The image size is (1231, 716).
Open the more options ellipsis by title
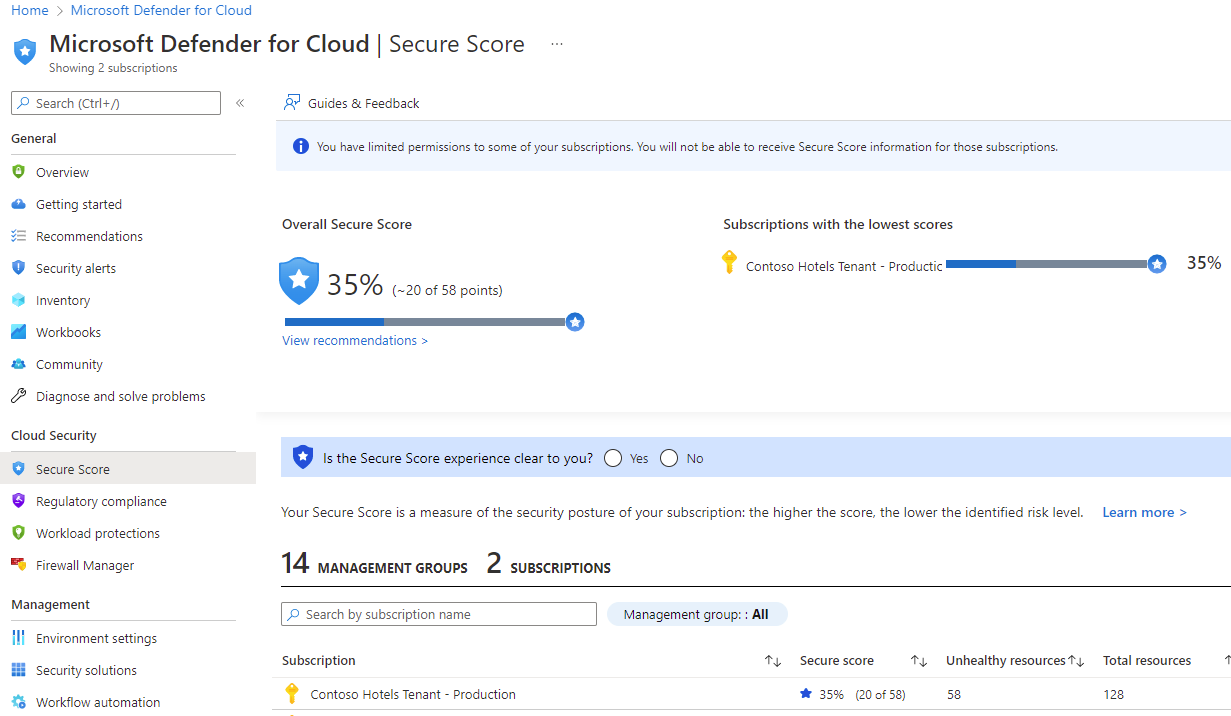[x=557, y=45]
